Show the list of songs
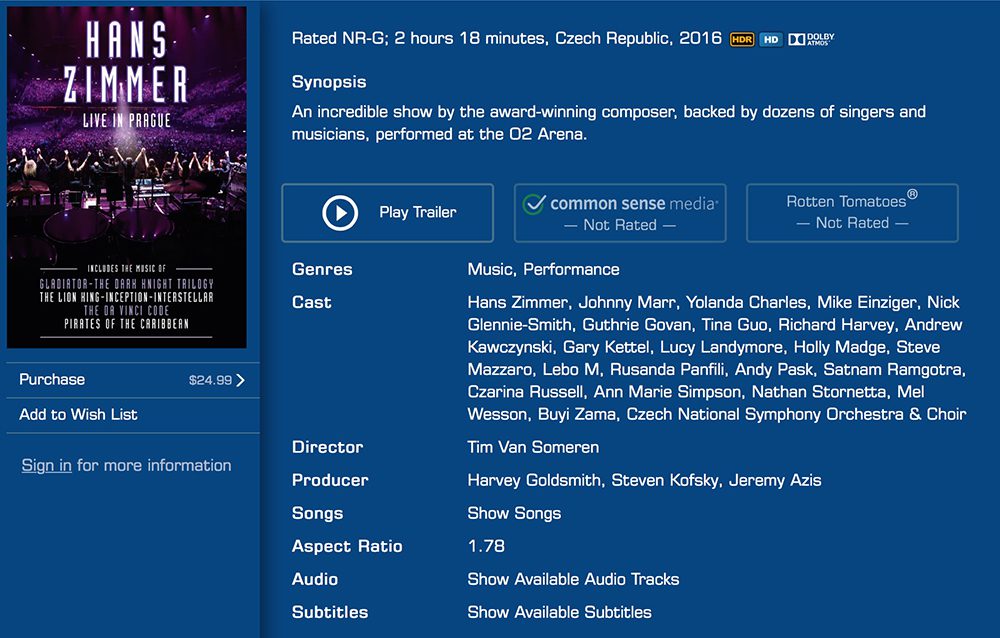1000x638 pixels. (514, 513)
